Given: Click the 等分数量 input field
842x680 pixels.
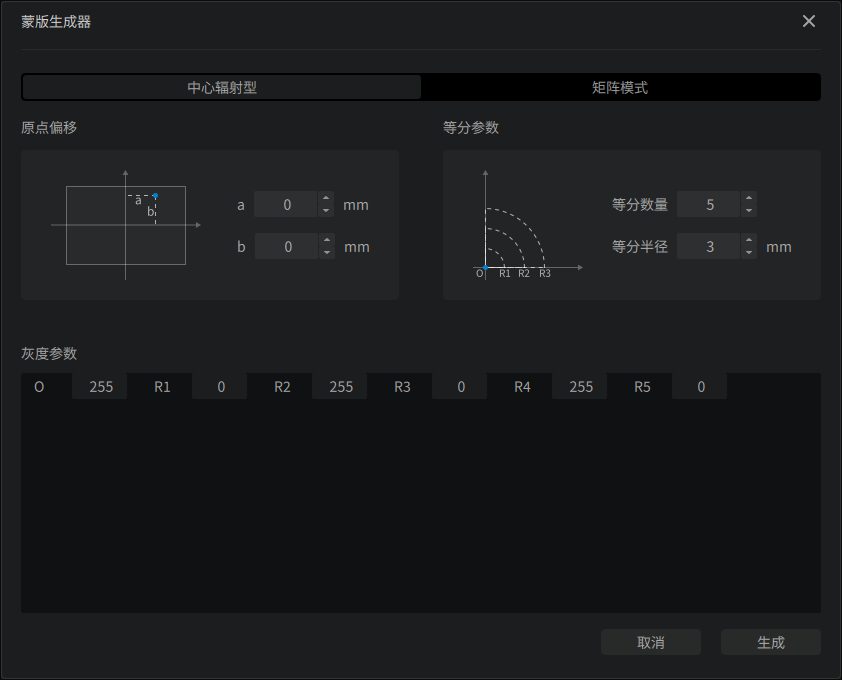Looking at the screenshot, I should tap(709, 204).
